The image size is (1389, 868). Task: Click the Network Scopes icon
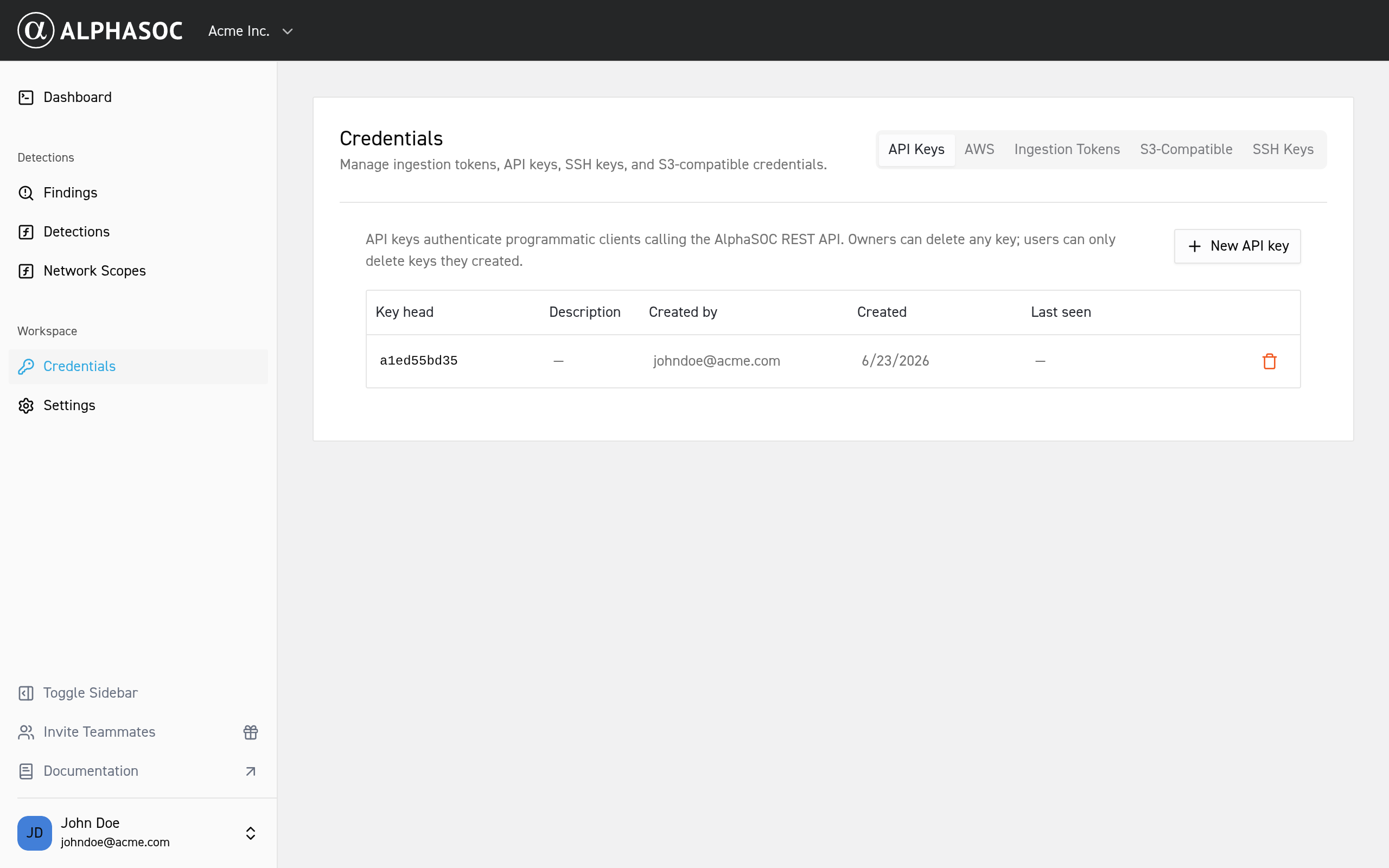pyautogui.click(x=26, y=271)
